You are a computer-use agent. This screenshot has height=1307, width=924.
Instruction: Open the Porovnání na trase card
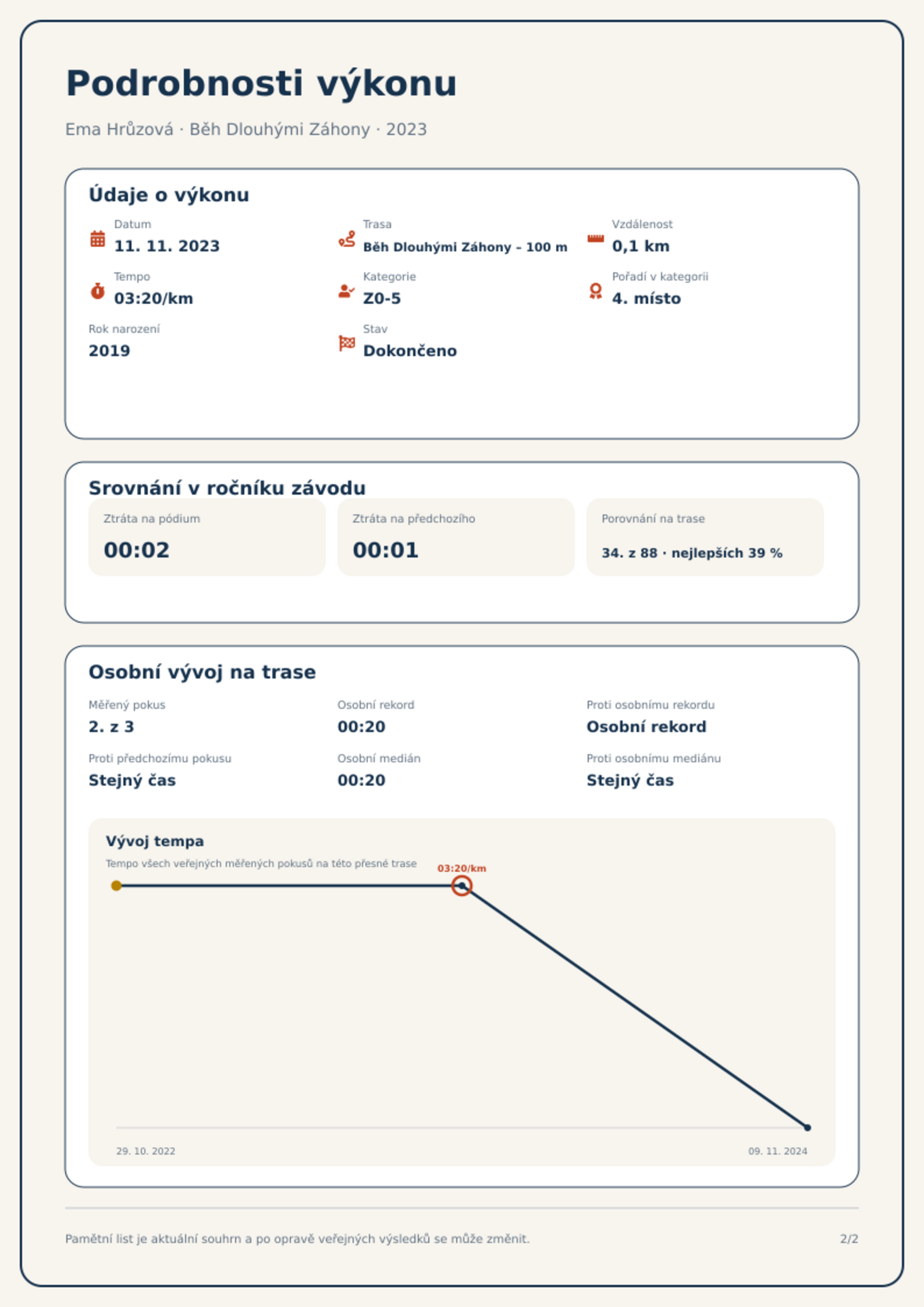click(x=705, y=537)
